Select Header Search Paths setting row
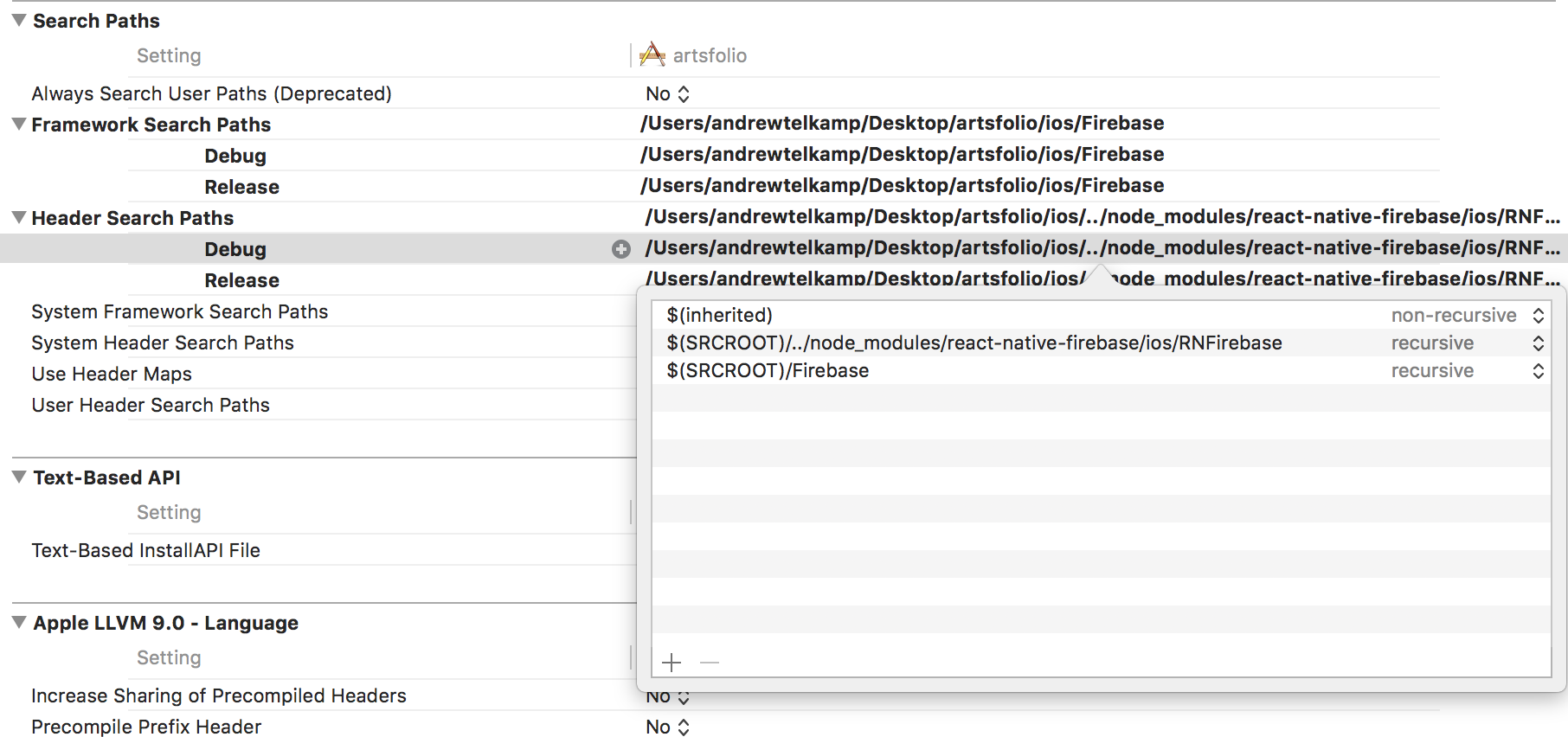The height and width of the screenshot is (737, 1568). 133,218
